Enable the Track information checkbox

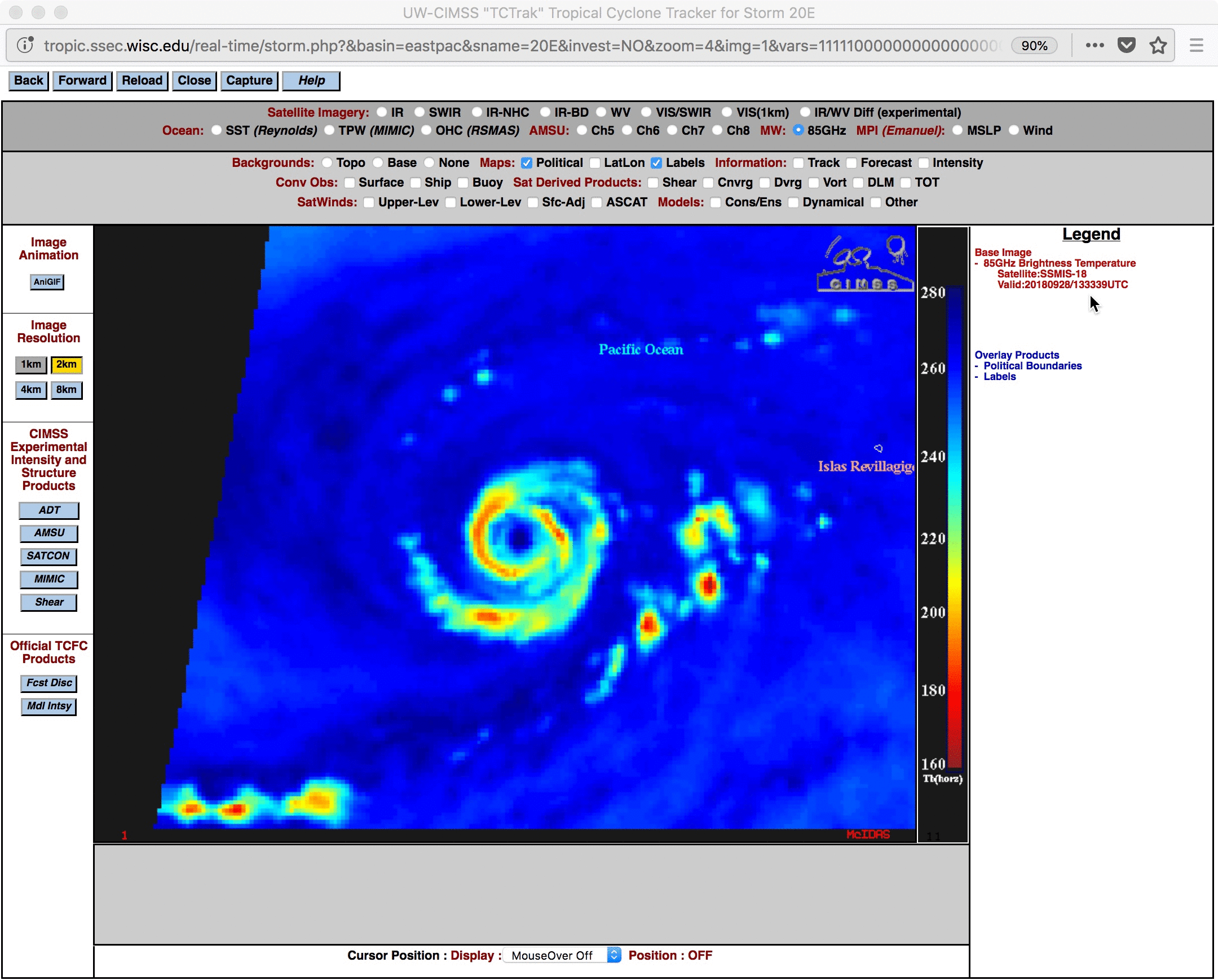tap(798, 163)
